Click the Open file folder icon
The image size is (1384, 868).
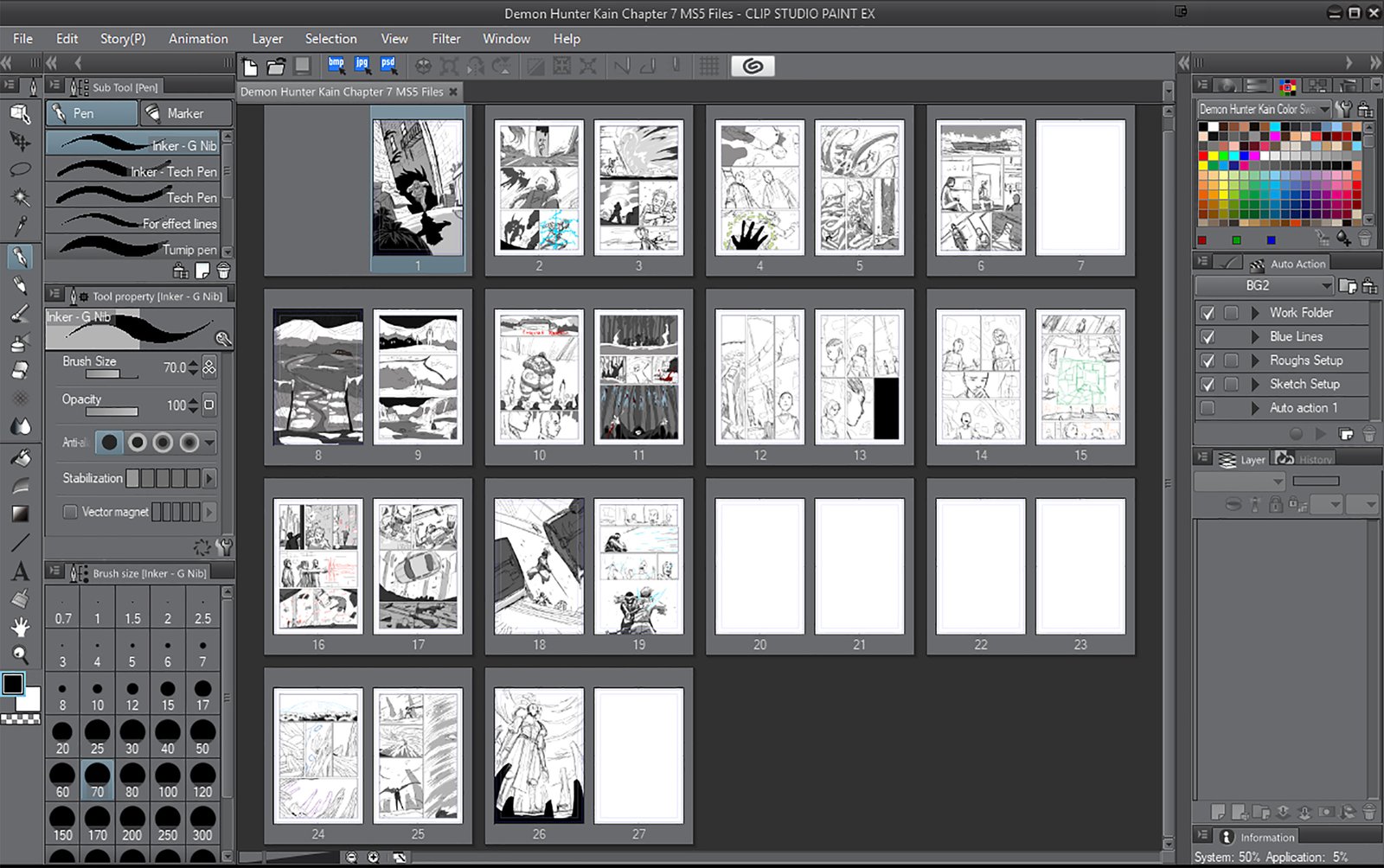pyautogui.click(x=276, y=67)
